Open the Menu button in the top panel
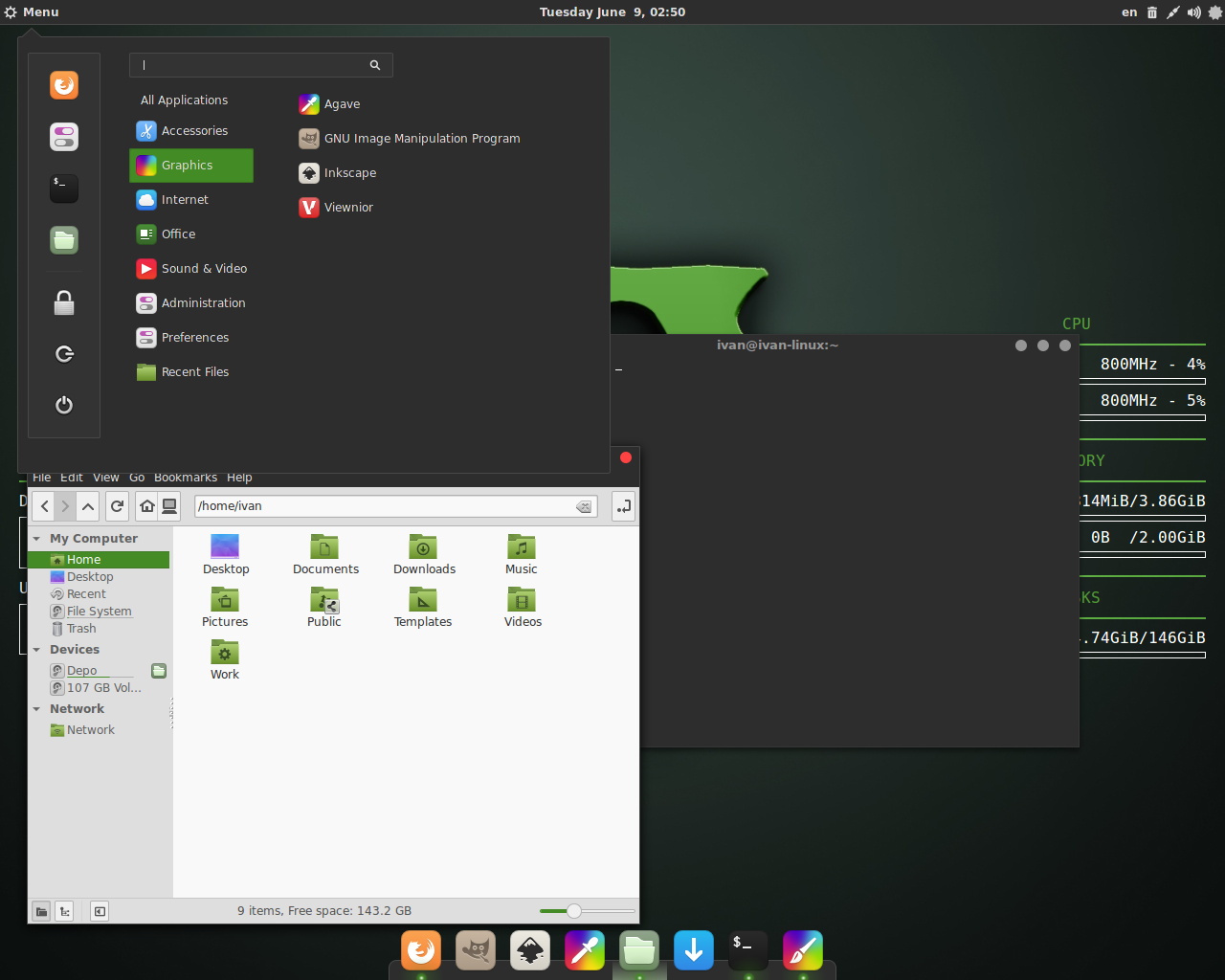The height and width of the screenshot is (980, 1225). 32,12
